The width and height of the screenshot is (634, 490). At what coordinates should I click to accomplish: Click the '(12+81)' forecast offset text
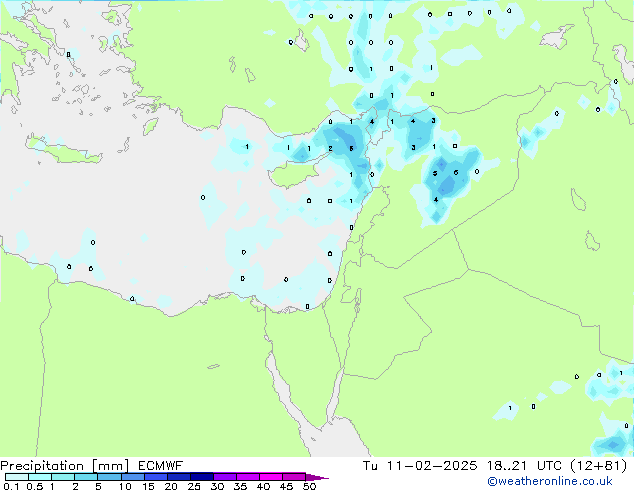point(598,466)
